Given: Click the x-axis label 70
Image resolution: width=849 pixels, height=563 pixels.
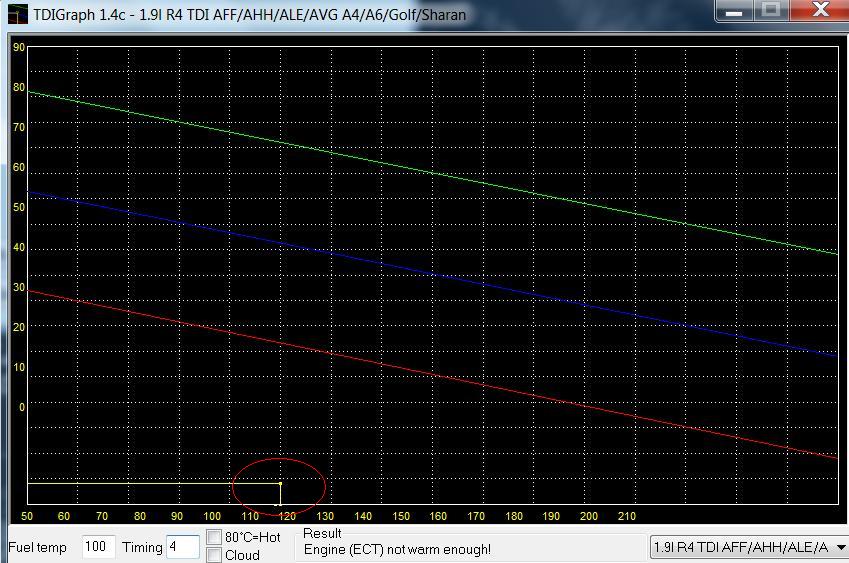Looking at the screenshot, I should [x=102, y=516].
